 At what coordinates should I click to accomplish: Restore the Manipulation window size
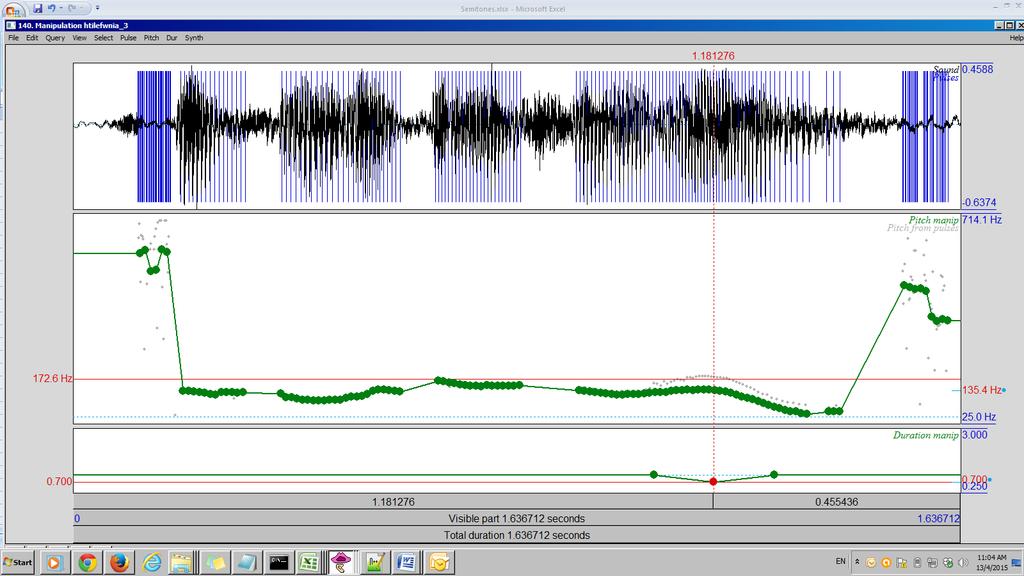1010,25
